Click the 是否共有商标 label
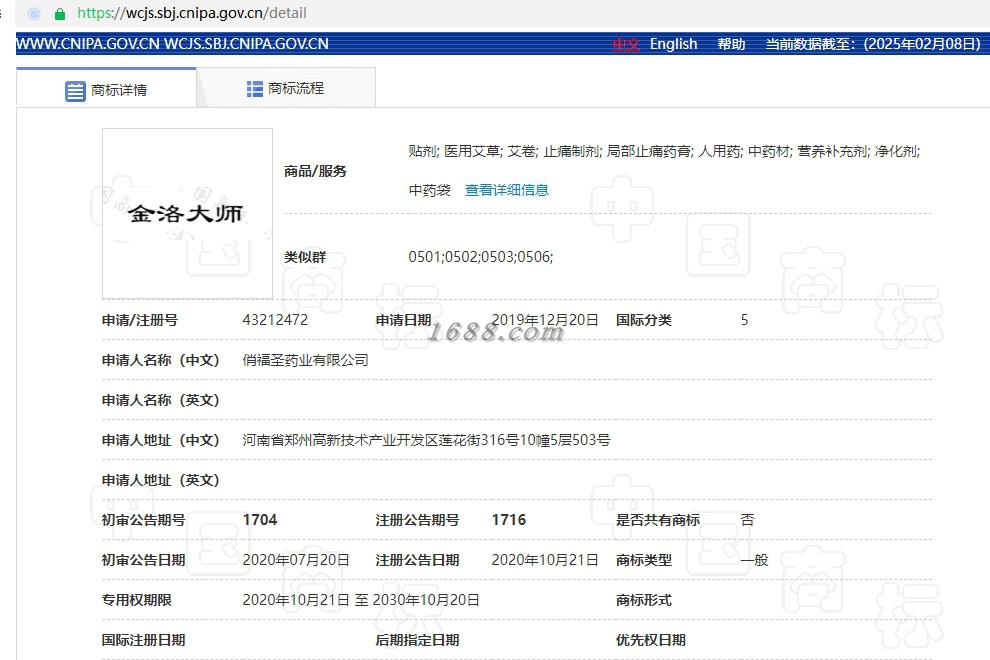The image size is (990, 660). [x=658, y=520]
